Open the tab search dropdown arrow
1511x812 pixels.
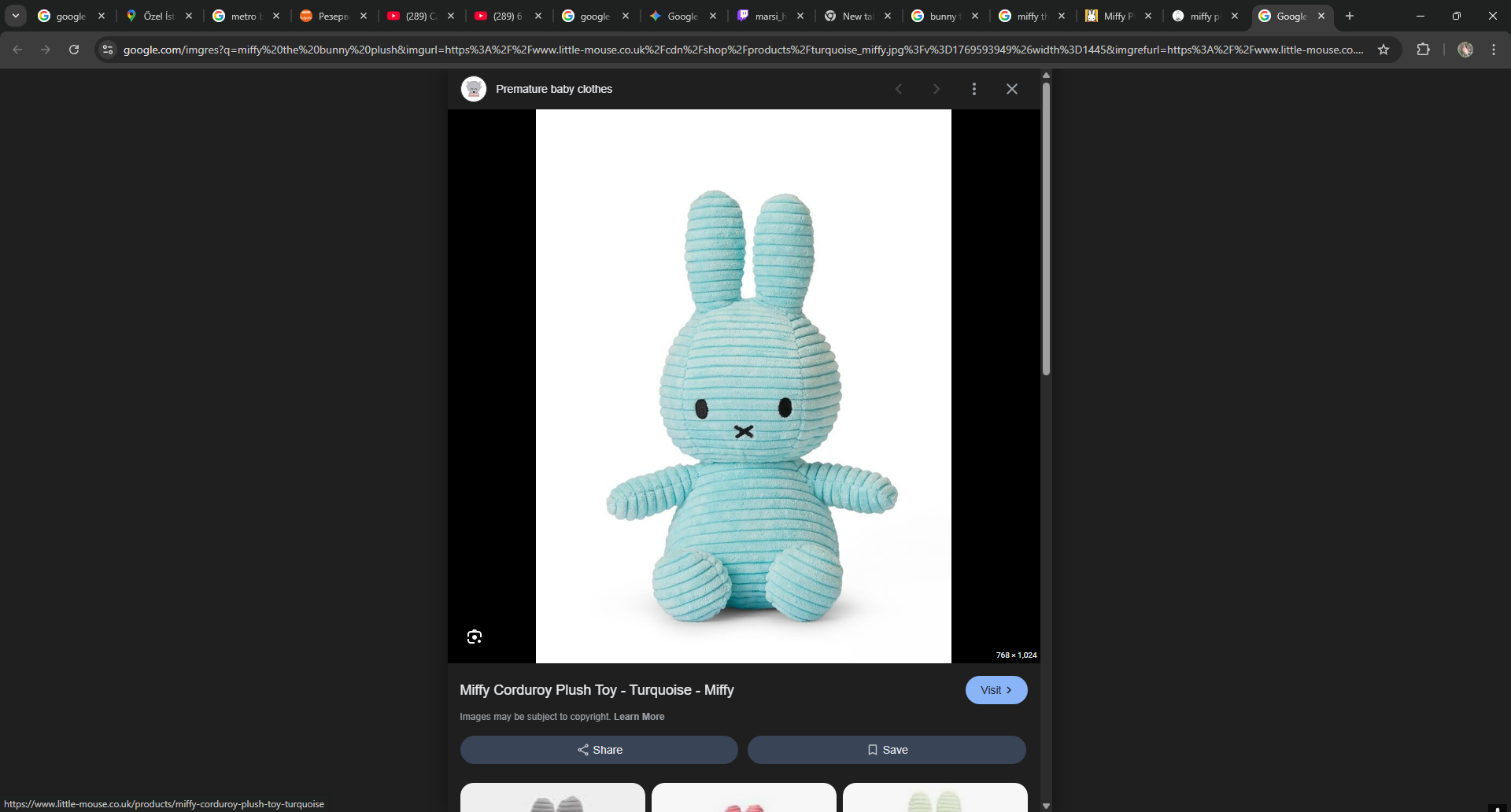tap(16, 16)
